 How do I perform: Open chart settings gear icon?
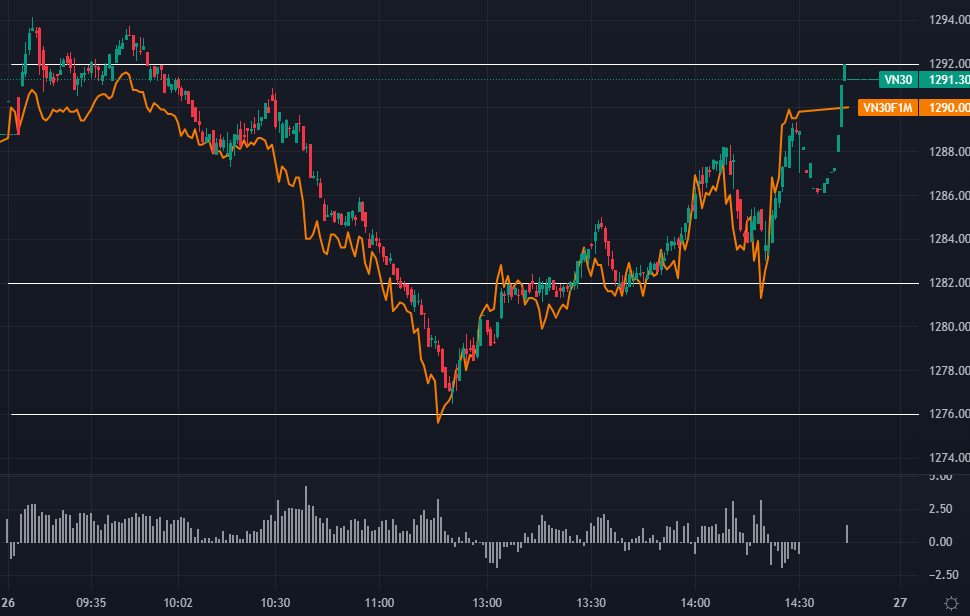(x=951, y=603)
